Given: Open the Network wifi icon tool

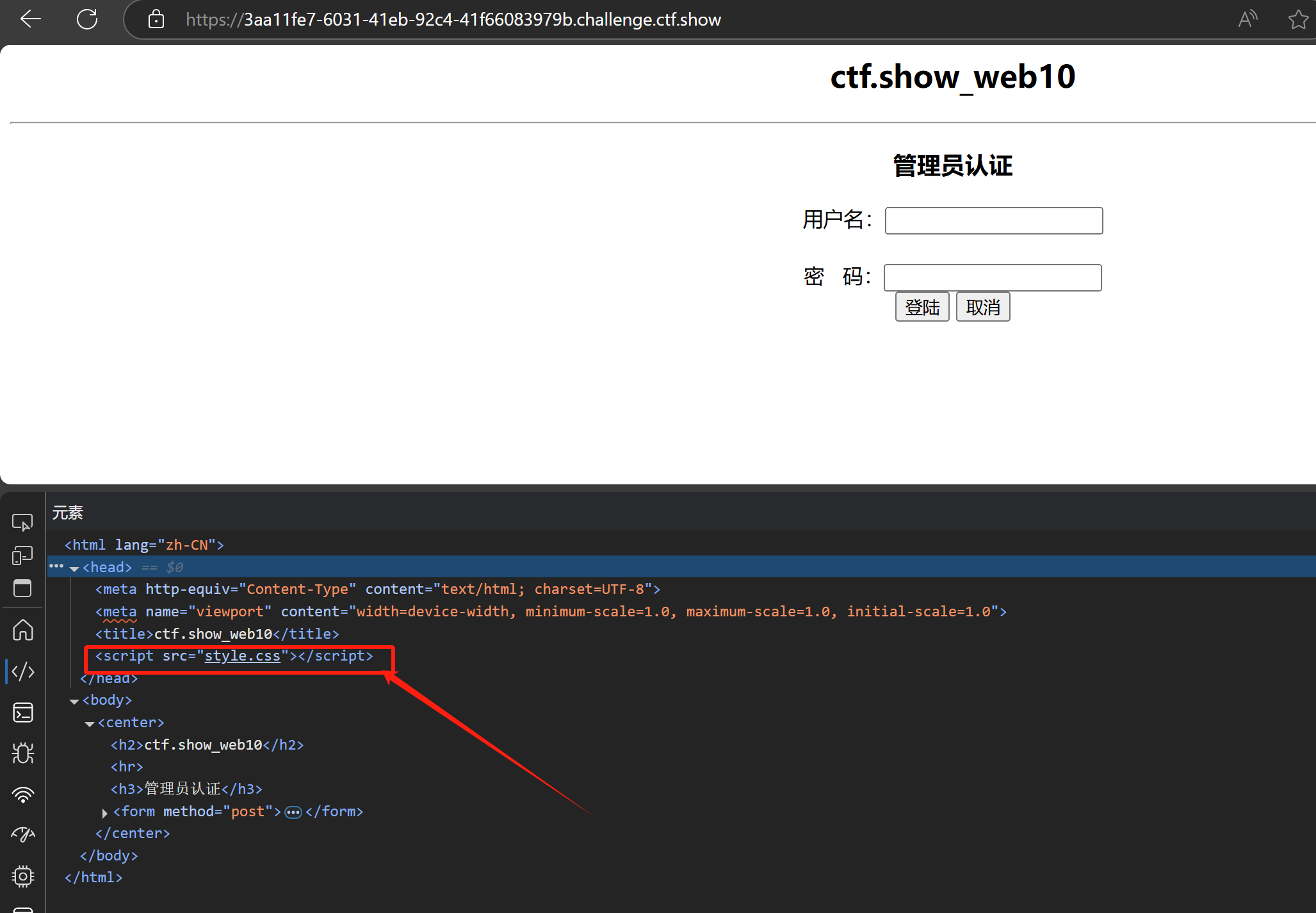Looking at the screenshot, I should [22, 794].
